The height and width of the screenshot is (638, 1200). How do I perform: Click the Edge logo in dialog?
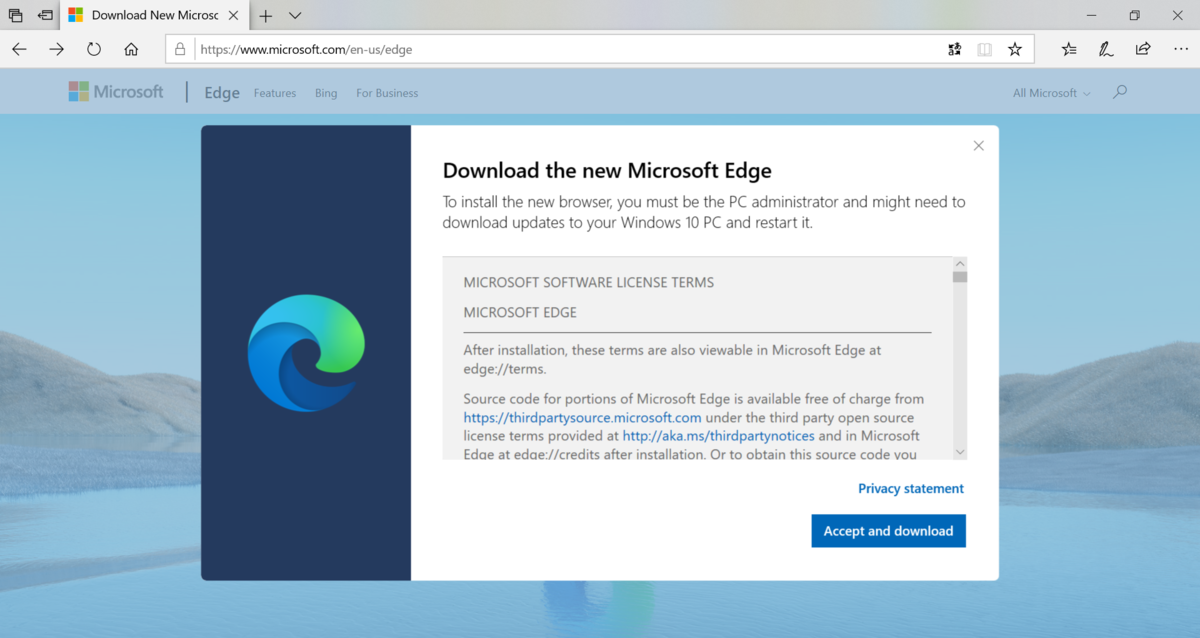(x=306, y=353)
